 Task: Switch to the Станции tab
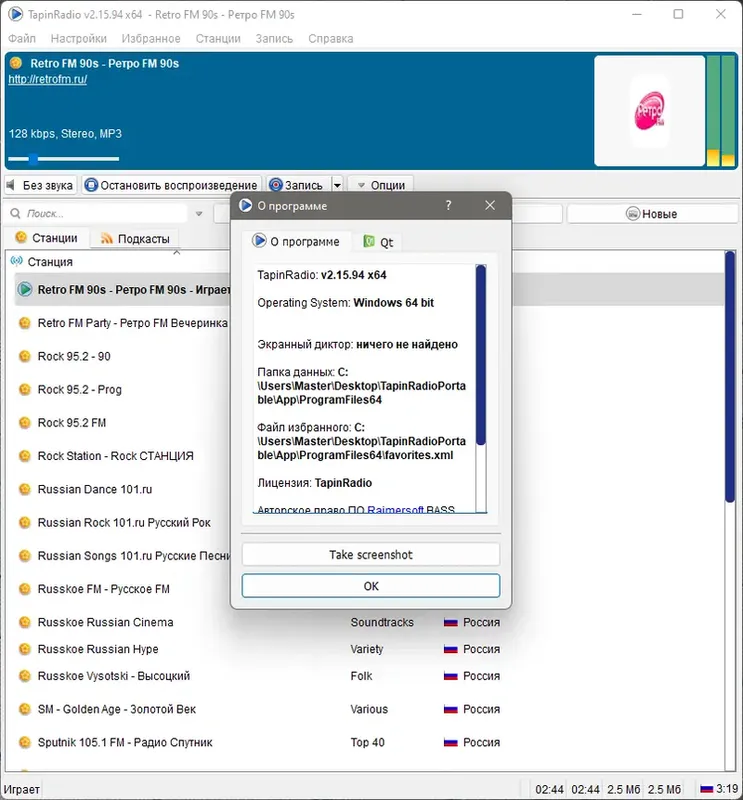click(x=47, y=238)
